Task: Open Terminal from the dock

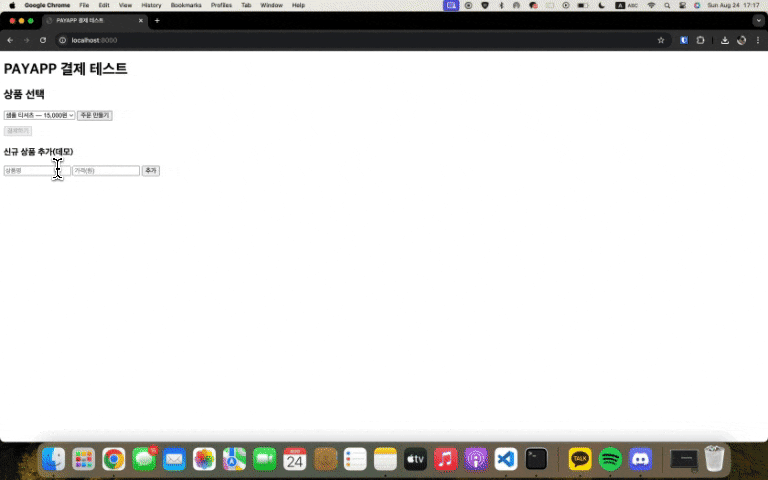Action: pos(536,459)
